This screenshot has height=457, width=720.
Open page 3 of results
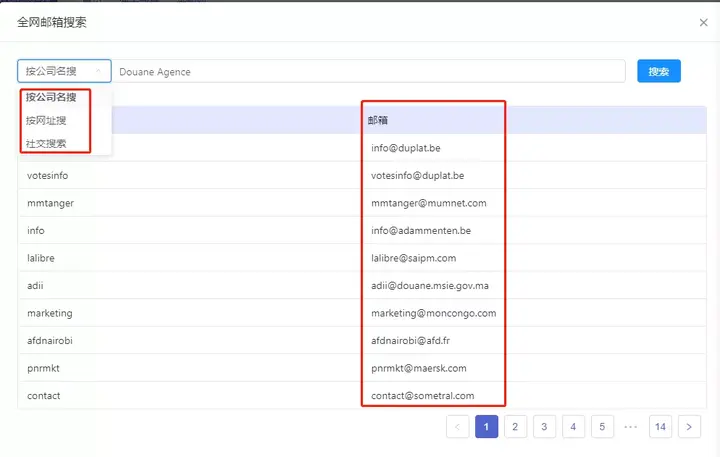click(x=544, y=427)
